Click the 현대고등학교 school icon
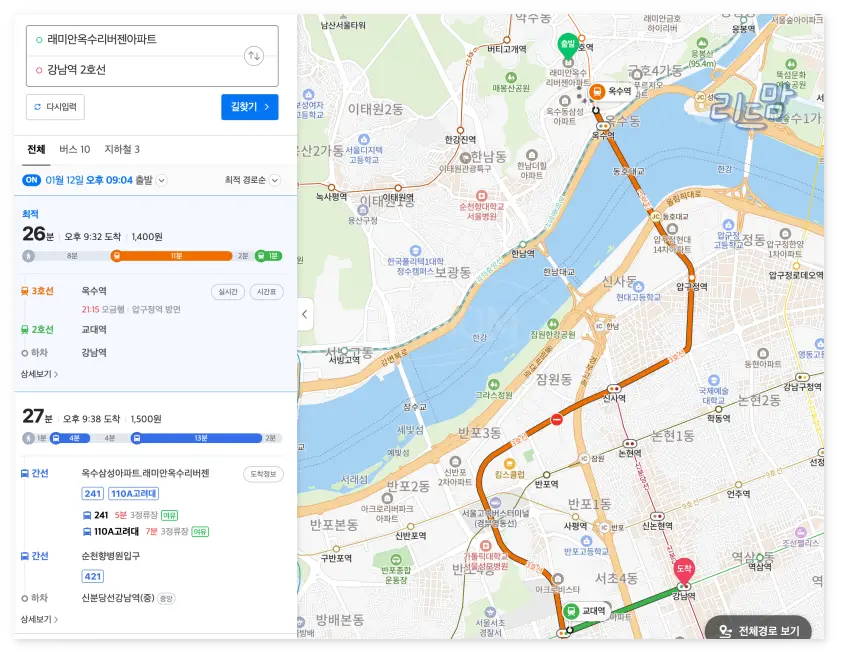The image size is (842, 657). click(638, 286)
